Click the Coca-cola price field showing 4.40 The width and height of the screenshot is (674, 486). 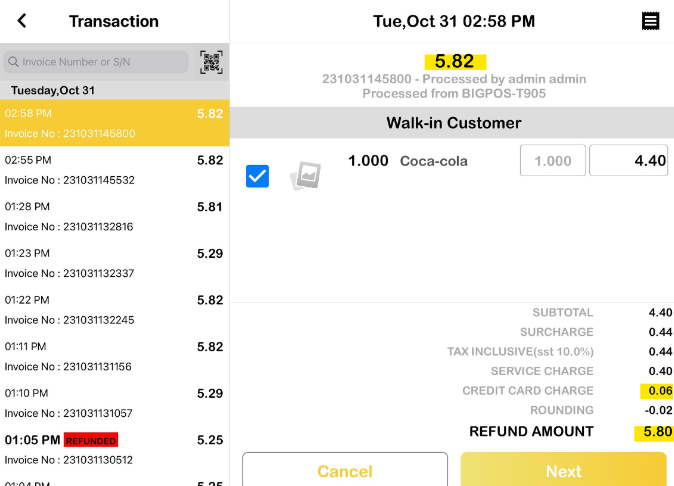click(x=628, y=161)
